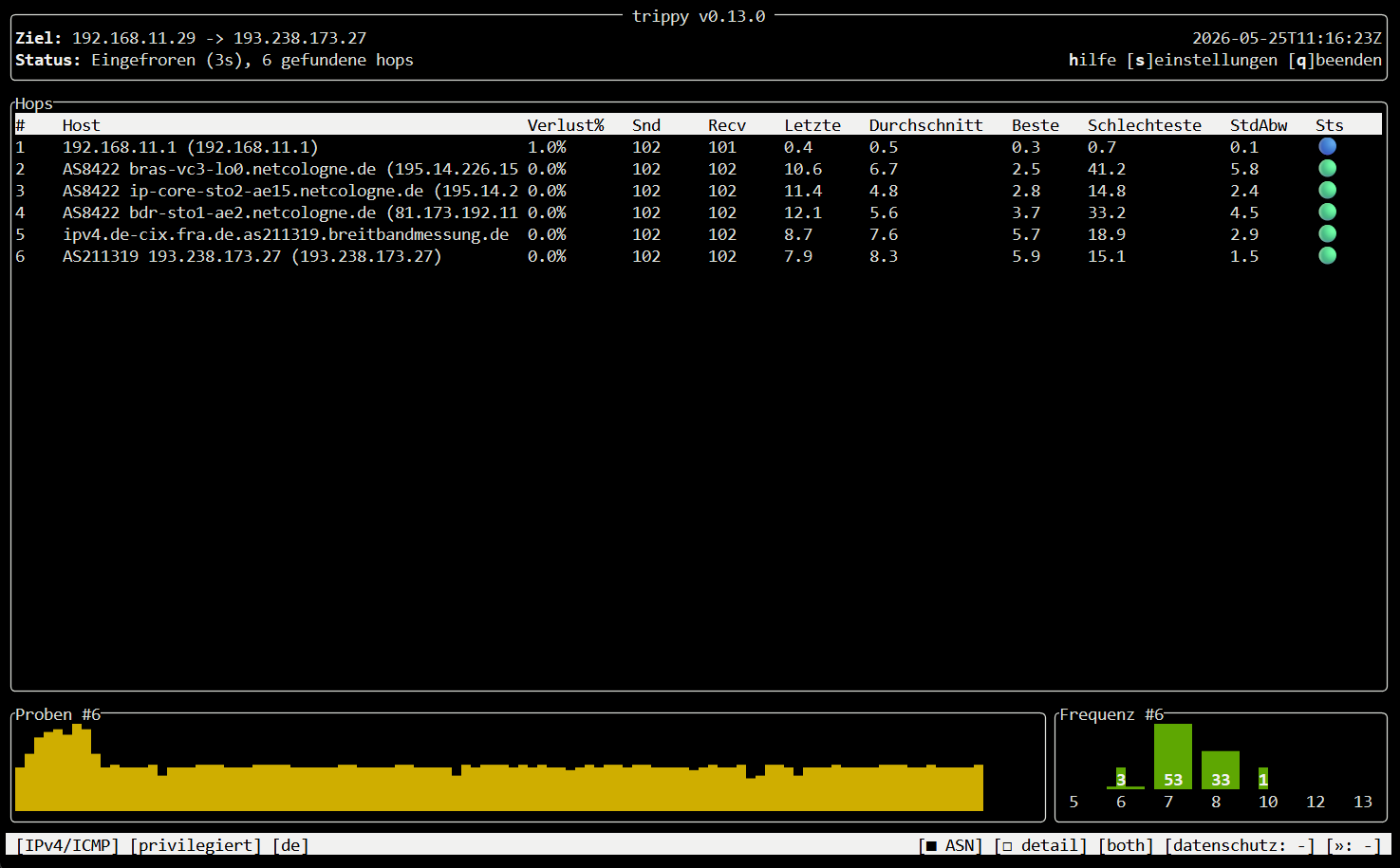Click the green status dot for hop 4
The height and width of the screenshot is (868, 1400).
point(1327,212)
